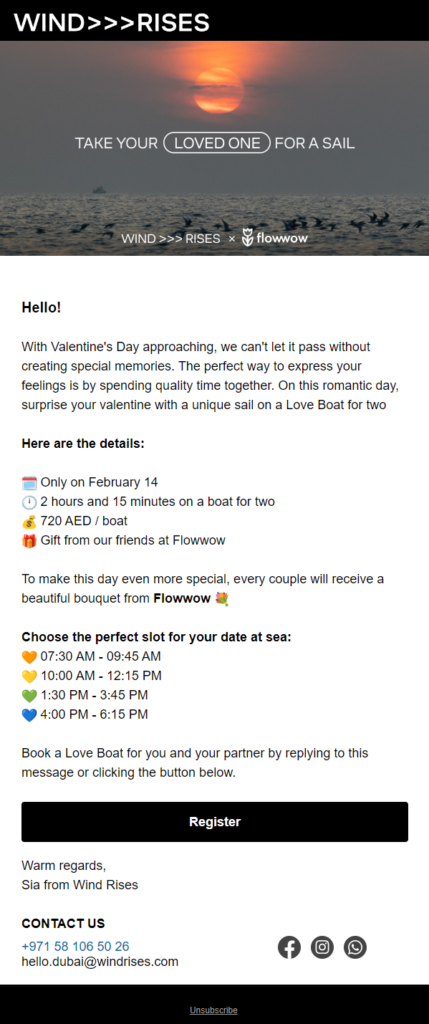This screenshot has height=1024, width=429.
Task: Click the money bag emoji beside 720 AED
Action: click(29, 522)
